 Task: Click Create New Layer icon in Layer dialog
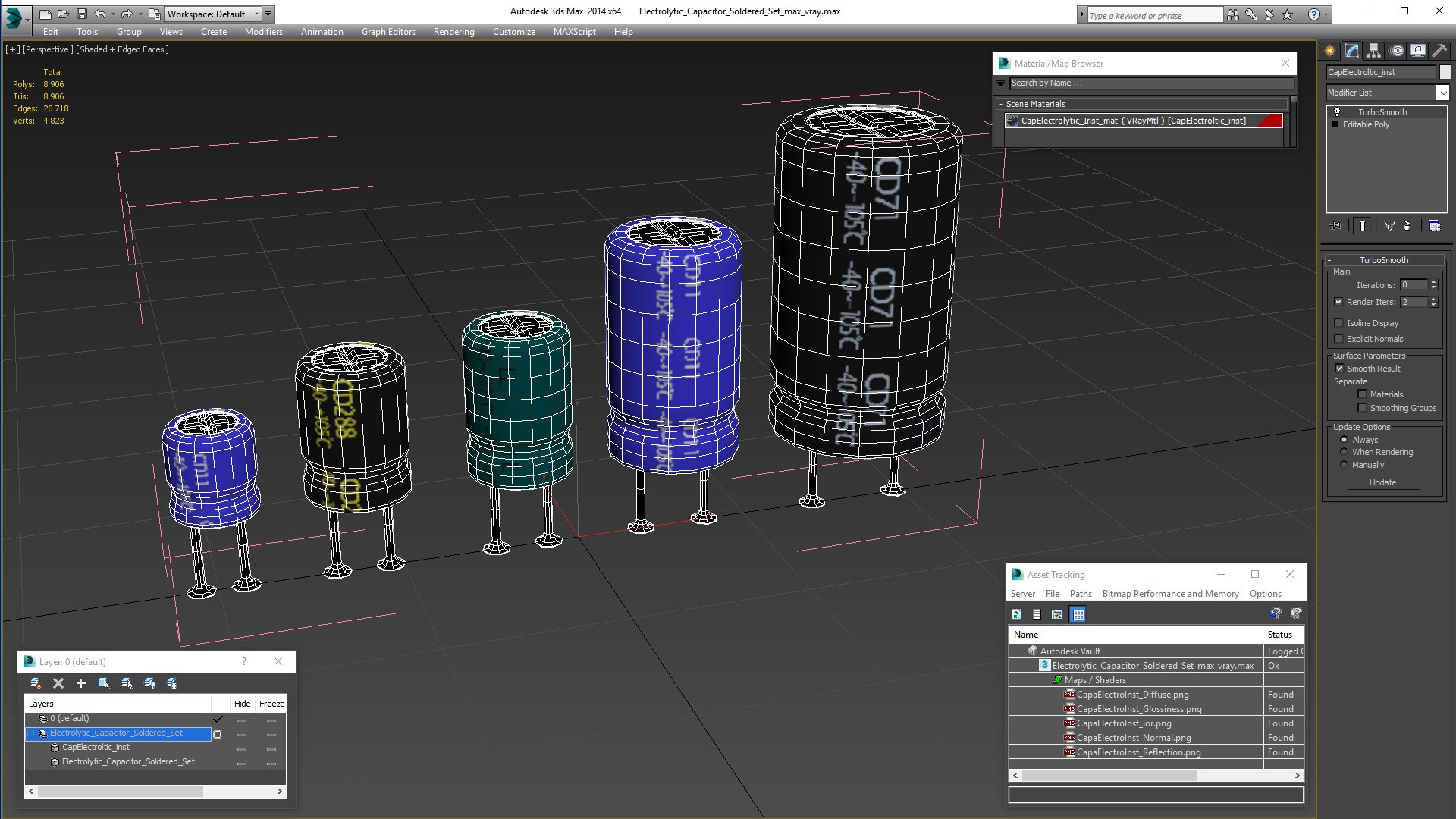36,683
